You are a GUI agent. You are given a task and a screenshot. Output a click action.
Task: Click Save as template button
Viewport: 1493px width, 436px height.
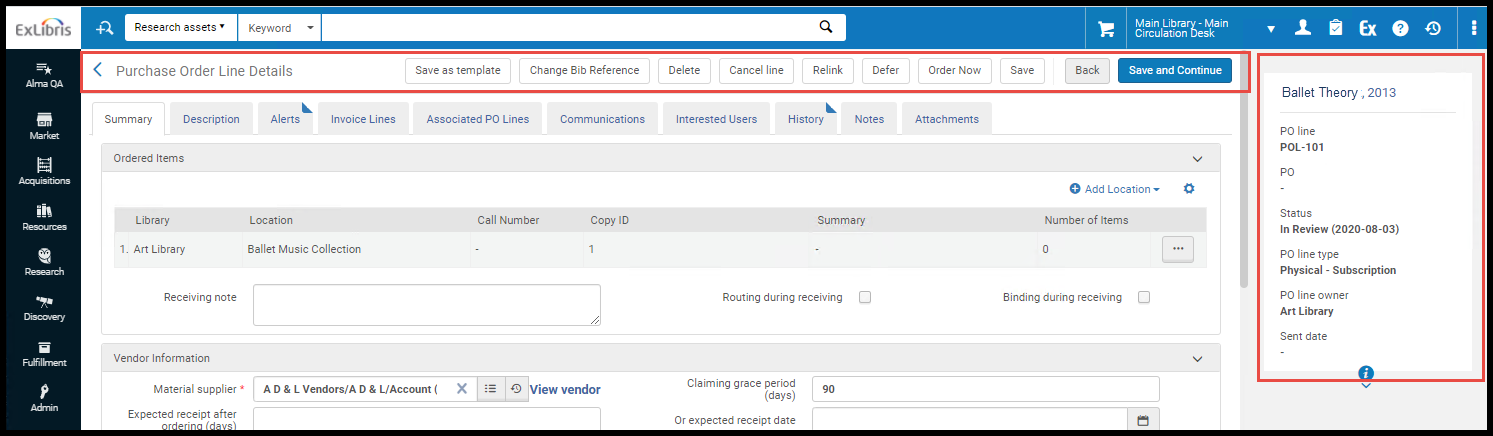(x=458, y=70)
